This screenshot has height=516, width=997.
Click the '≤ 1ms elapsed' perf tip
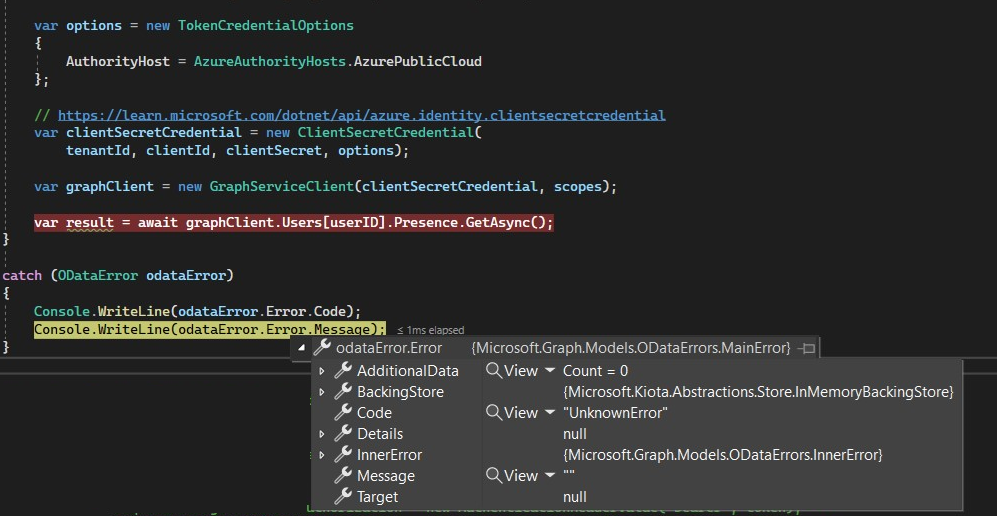coord(430,330)
